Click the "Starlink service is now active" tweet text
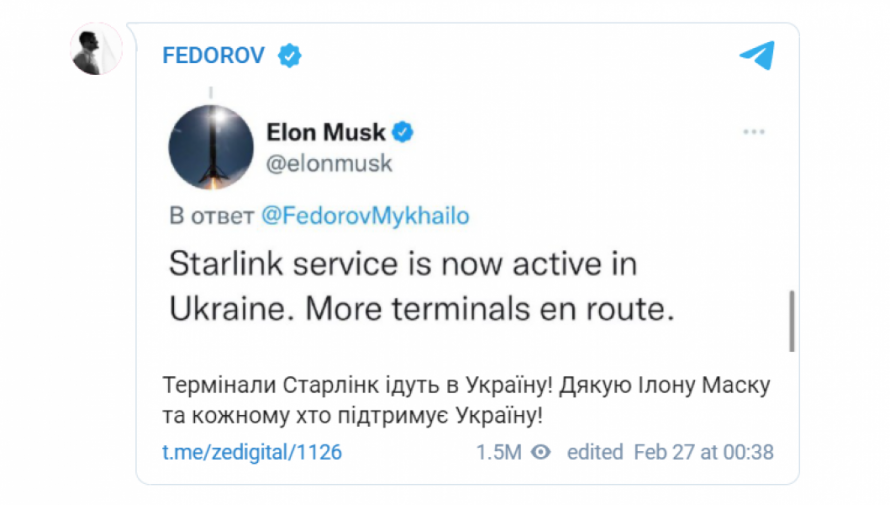Image resolution: width=890 pixels, height=505 pixels. 401,265
